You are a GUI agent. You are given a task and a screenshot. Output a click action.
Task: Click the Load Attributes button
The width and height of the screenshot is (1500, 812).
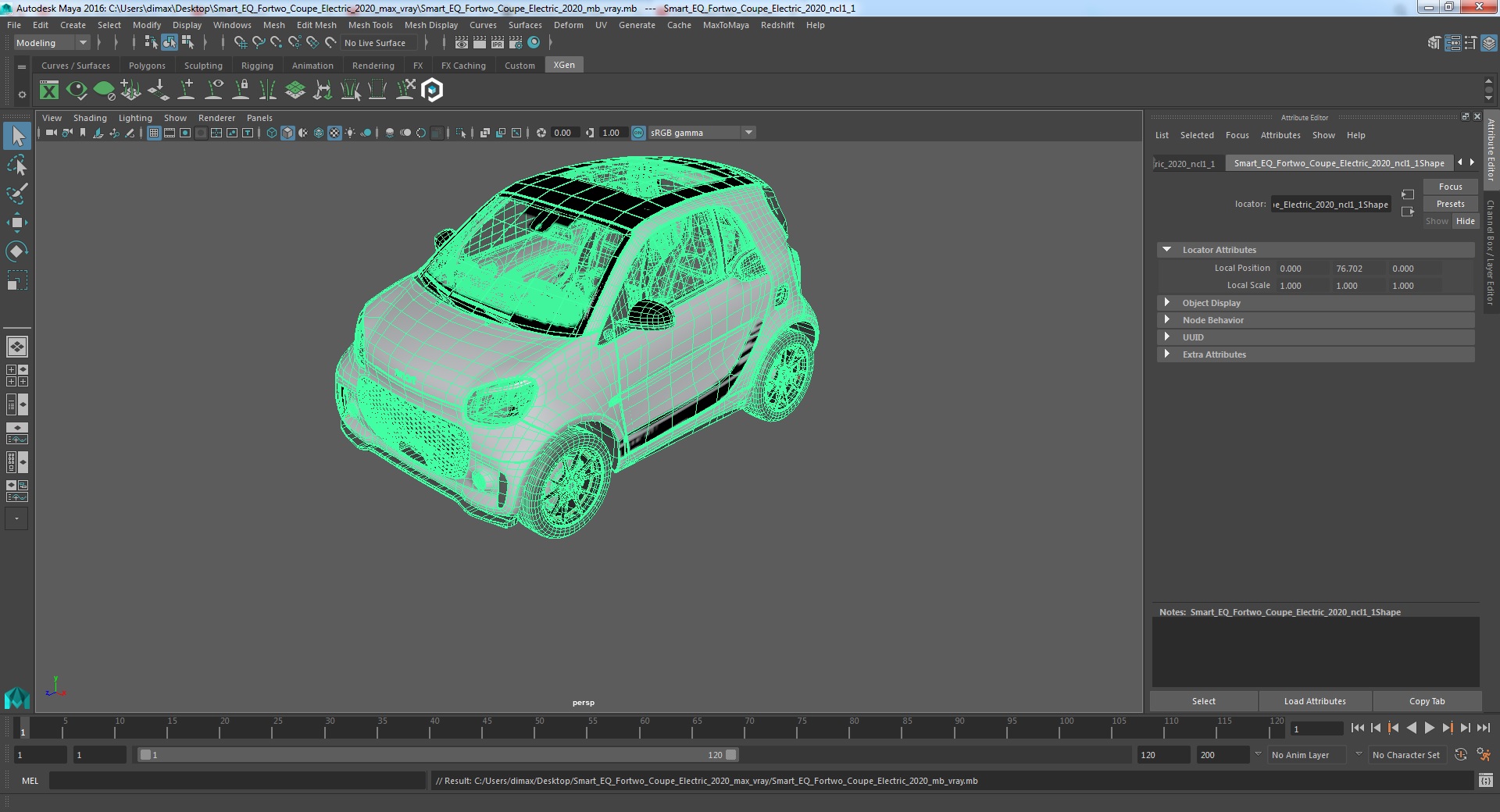(x=1315, y=701)
